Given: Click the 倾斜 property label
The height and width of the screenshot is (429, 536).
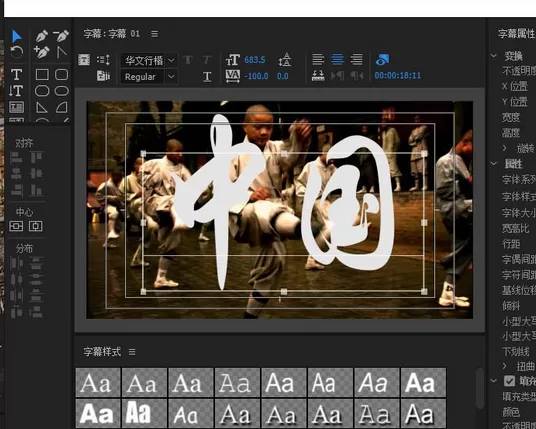Looking at the screenshot, I should coord(511,306).
